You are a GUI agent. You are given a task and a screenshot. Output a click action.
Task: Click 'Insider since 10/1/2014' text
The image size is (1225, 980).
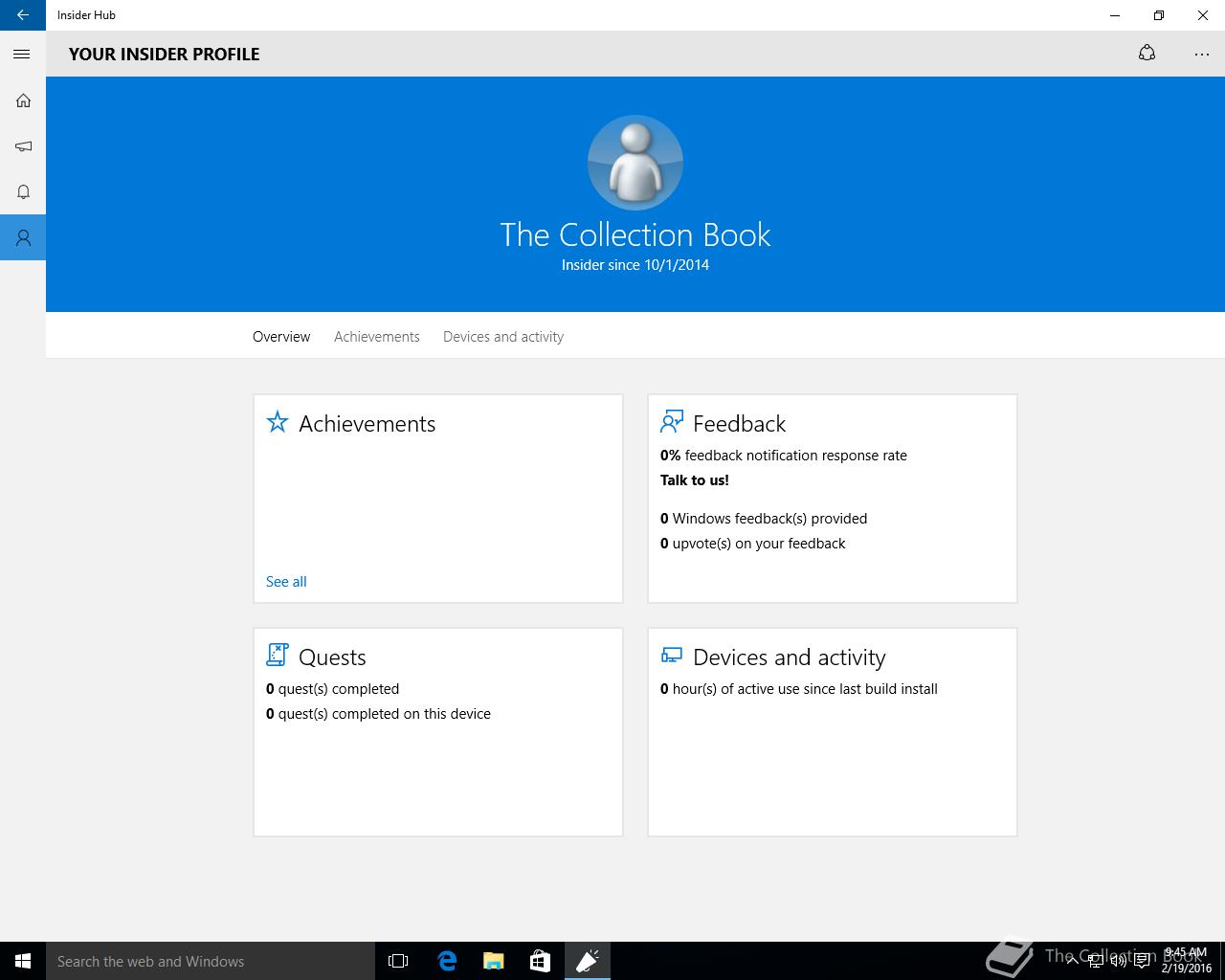(x=635, y=265)
